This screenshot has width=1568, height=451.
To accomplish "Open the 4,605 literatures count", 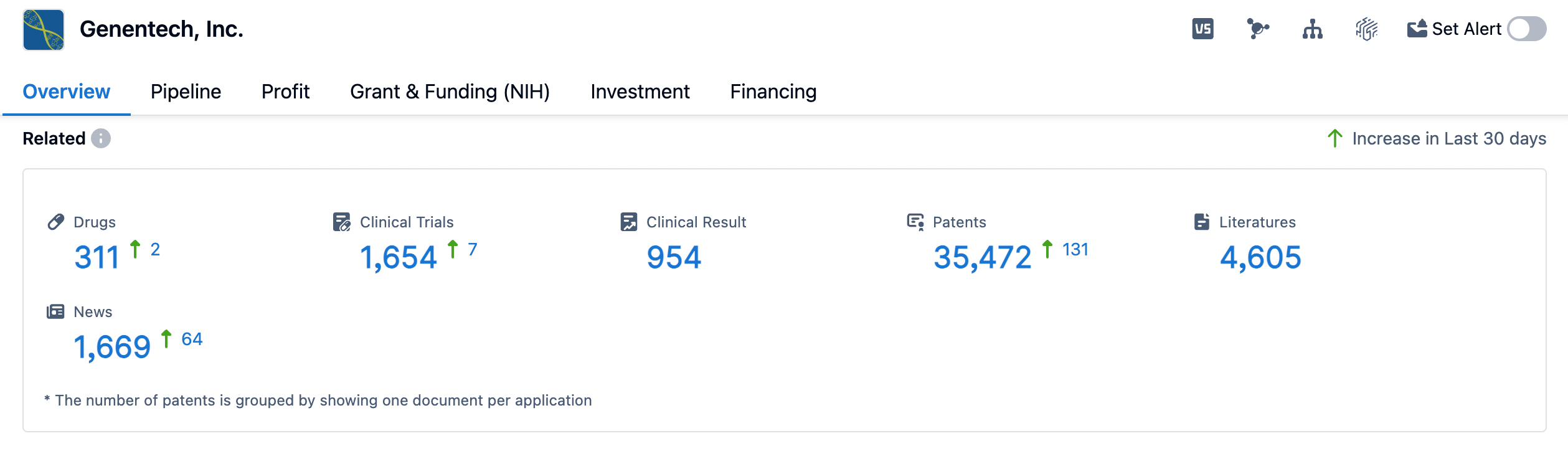I will 1260,257.
